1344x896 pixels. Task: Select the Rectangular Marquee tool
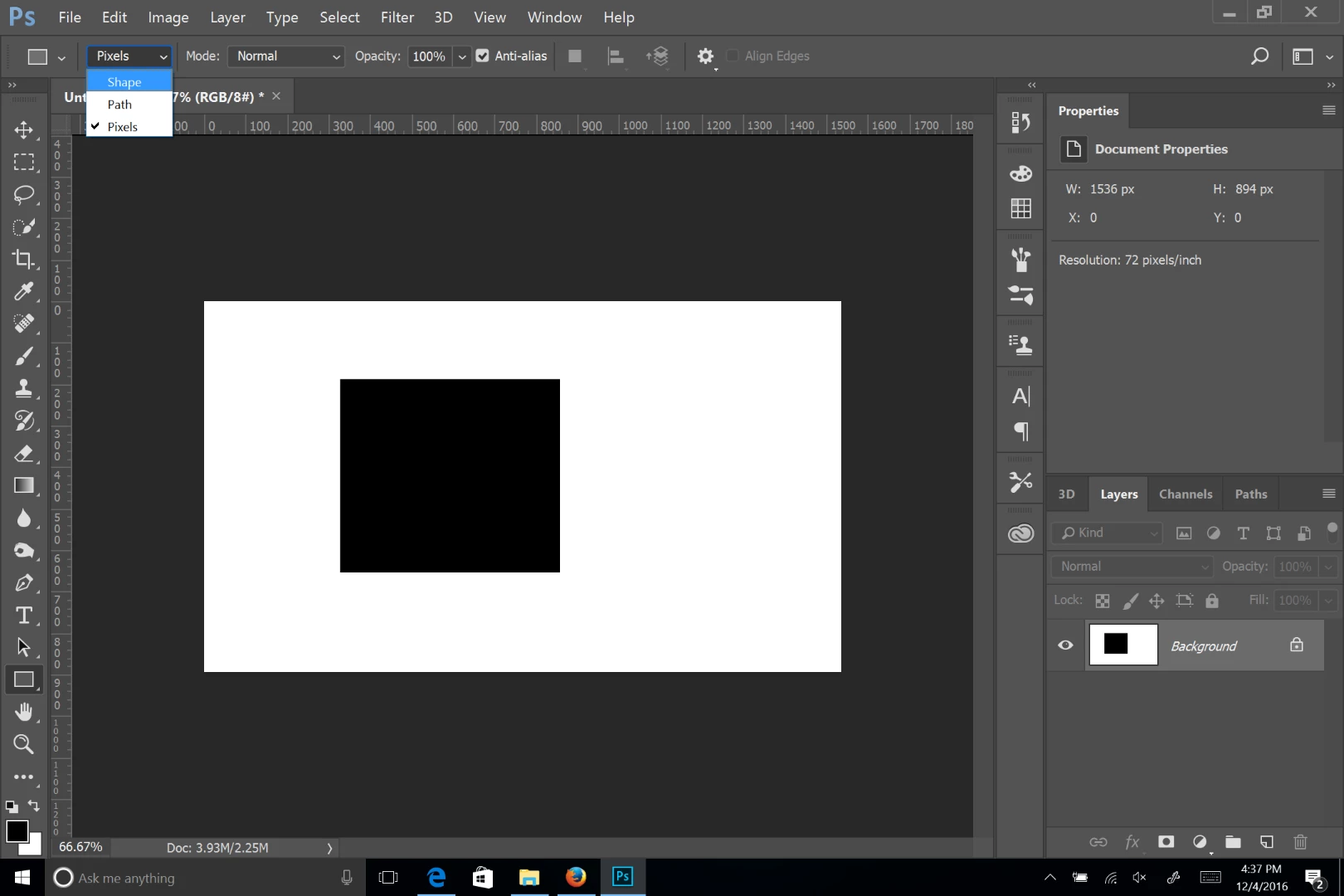pyautogui.click(x=24, y=162)
